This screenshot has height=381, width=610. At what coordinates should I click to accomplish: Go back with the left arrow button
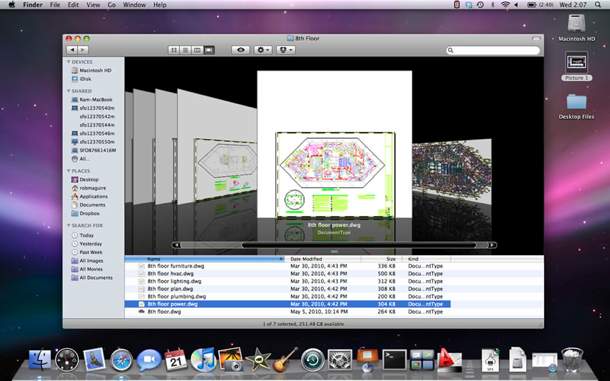click(72, 50)
